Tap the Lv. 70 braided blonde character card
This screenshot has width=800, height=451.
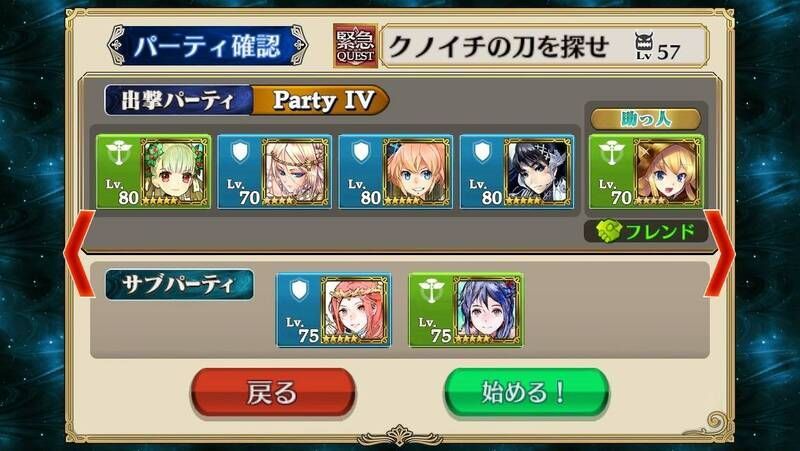(274, 171)
